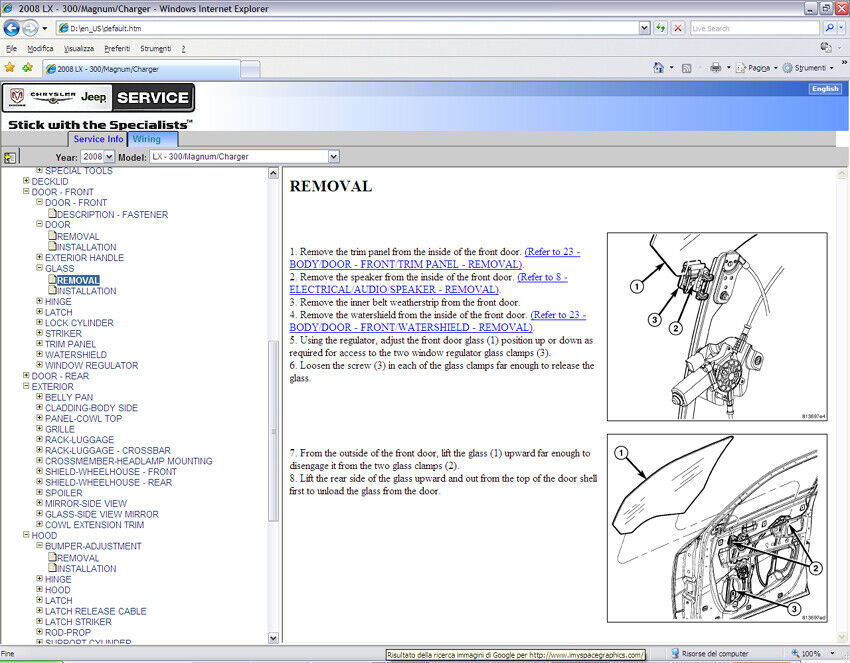Image resolution: width=850 pixels, height=663 pixels.
Task: Open the Model dropdown LX - 300/Magnum/Charger
Action: pyautogui.click(x=244, y=157)
